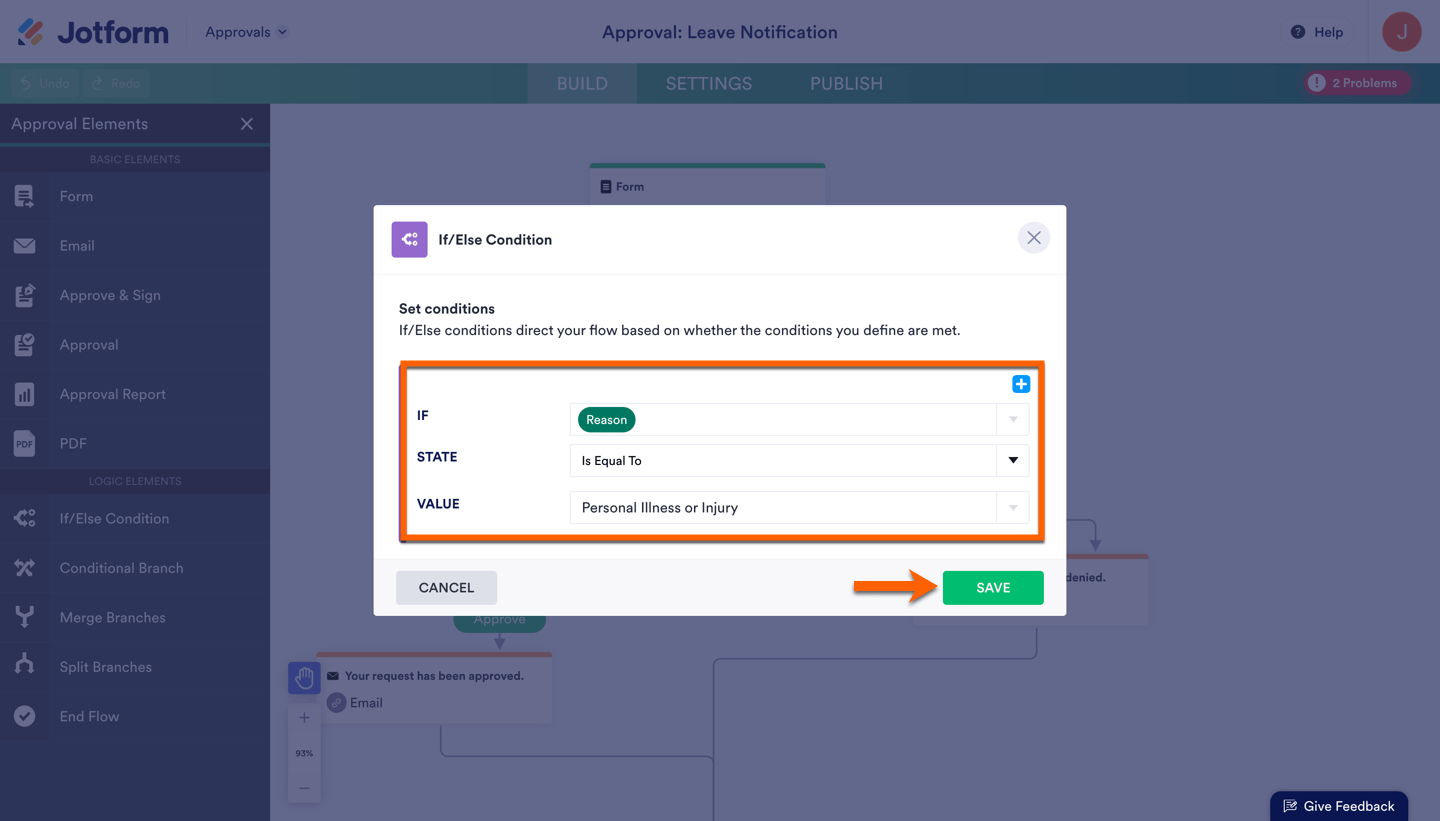Viewport: 1440px width, 821px height.
Task: Click the purple If/Else Condition dialog icon
Action: (x=409, y=240)
